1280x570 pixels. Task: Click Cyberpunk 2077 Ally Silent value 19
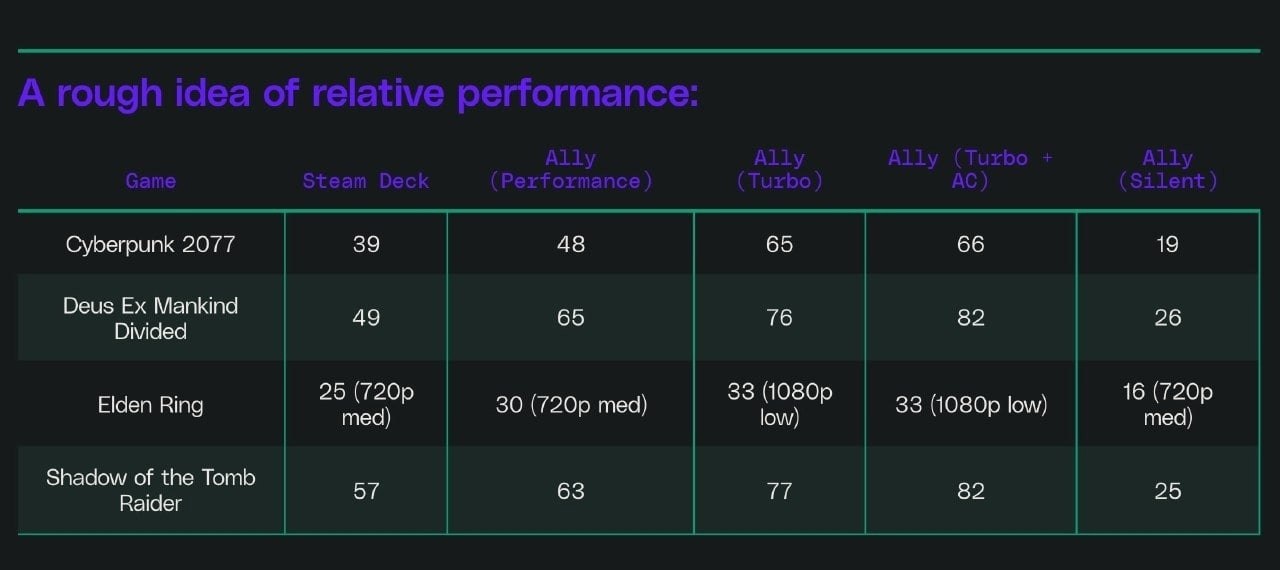[1167, 244]
